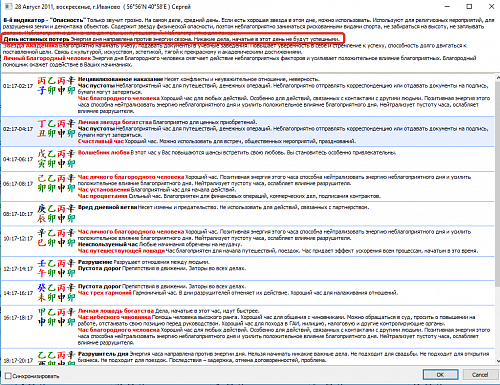The height and width of the screenshot is (385, 500).
Task: Click 'Час пустоты' in the 02:17-04:17 row
Action: point(96,128)
